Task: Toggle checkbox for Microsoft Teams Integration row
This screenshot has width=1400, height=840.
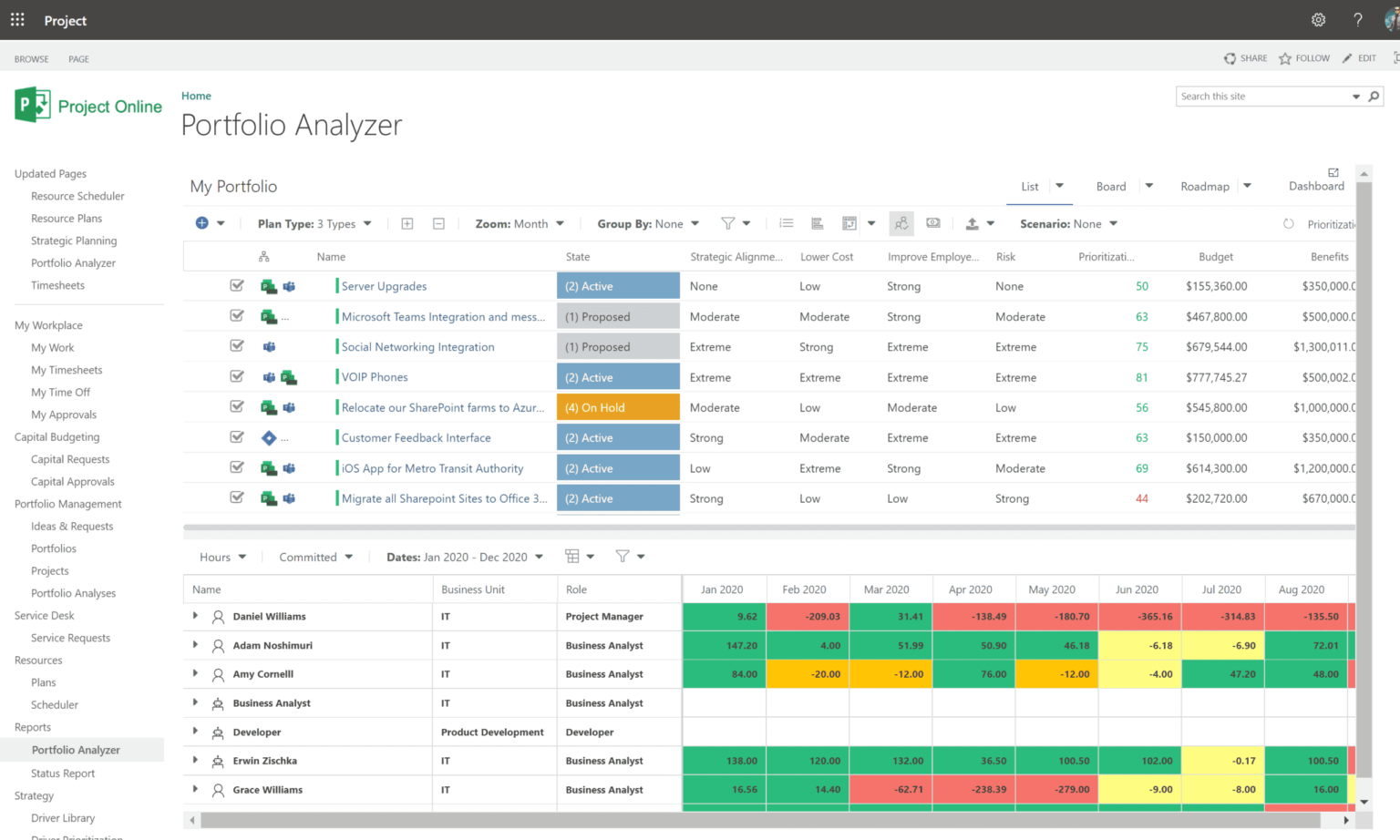Action: coord(237,316)
